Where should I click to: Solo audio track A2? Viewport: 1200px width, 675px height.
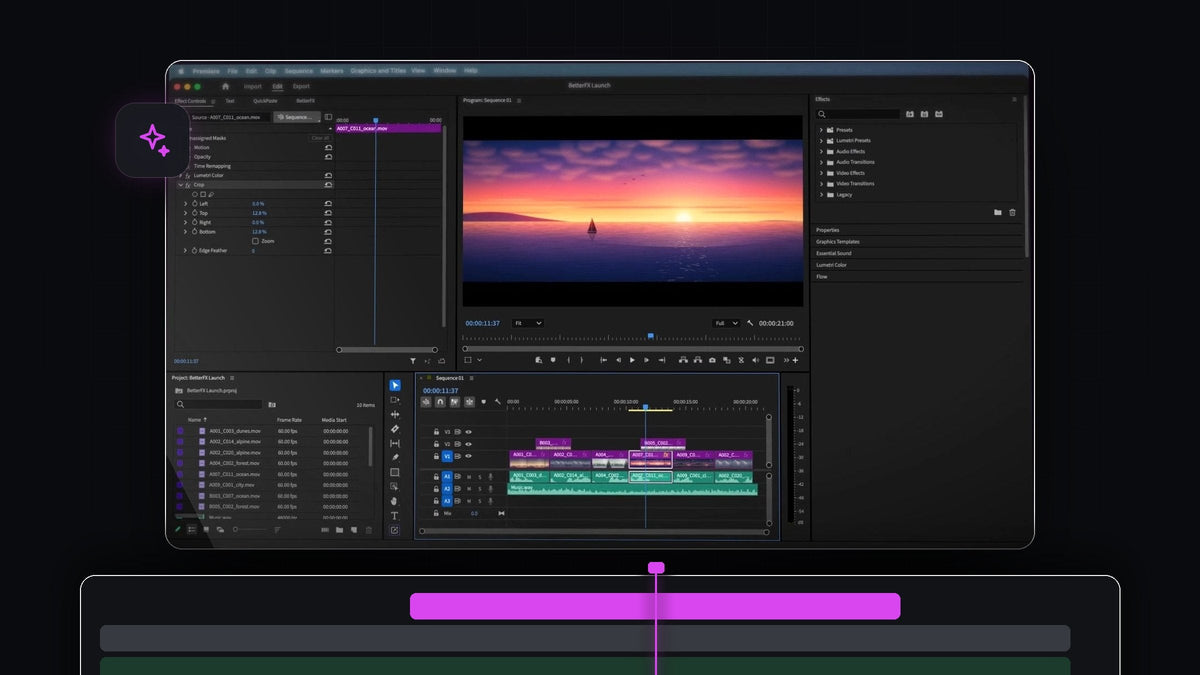[480, 489]
